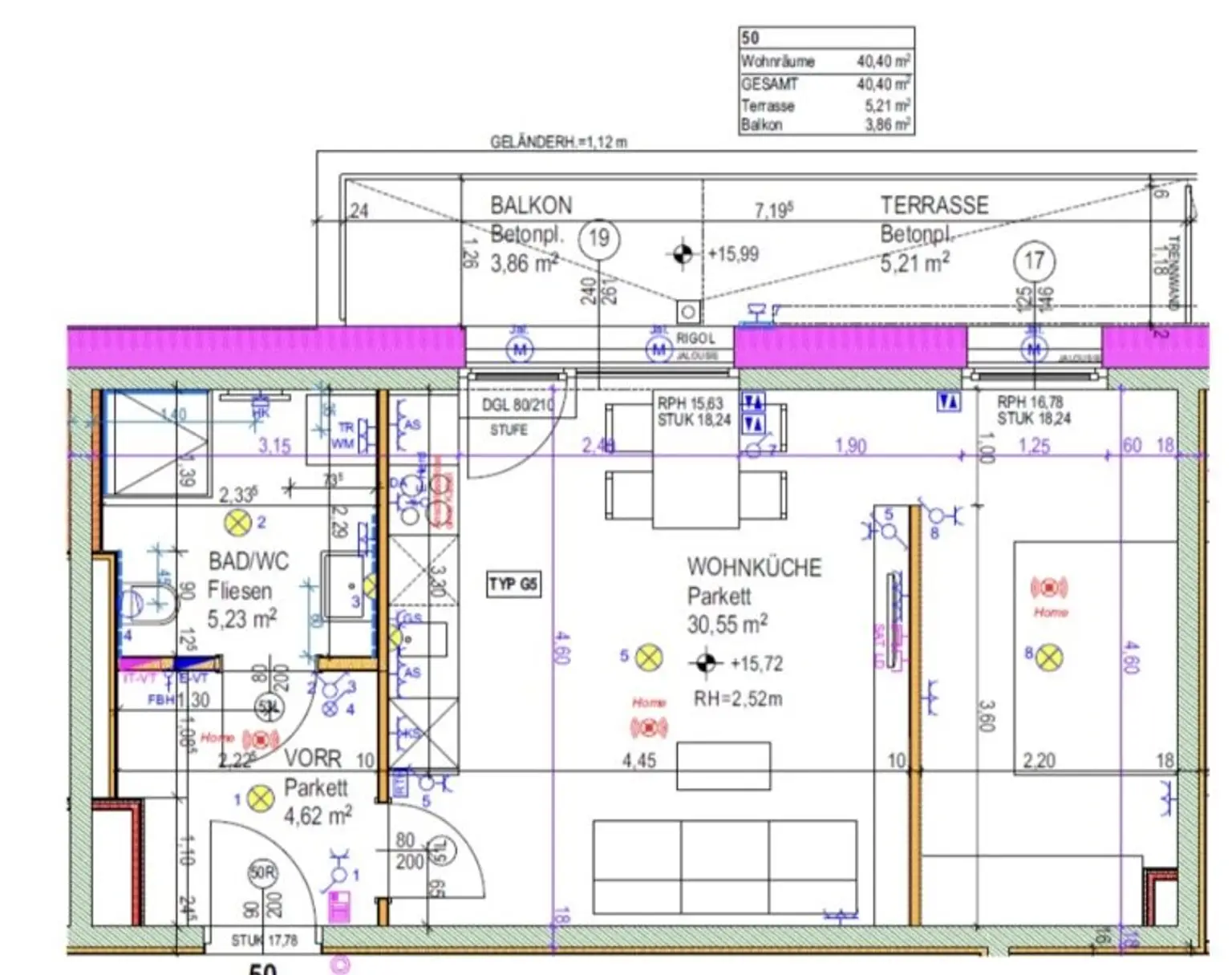
Task: Click the yellow light symbol 1 in Vorraum
Action: click(x=259, y=799)
